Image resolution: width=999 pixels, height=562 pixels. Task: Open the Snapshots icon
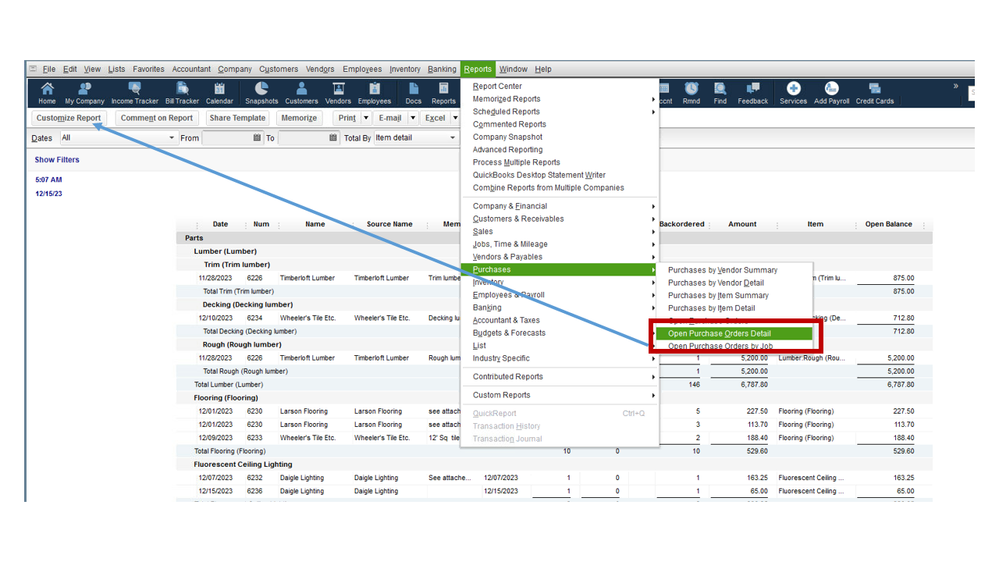click(x=261, y=93)
